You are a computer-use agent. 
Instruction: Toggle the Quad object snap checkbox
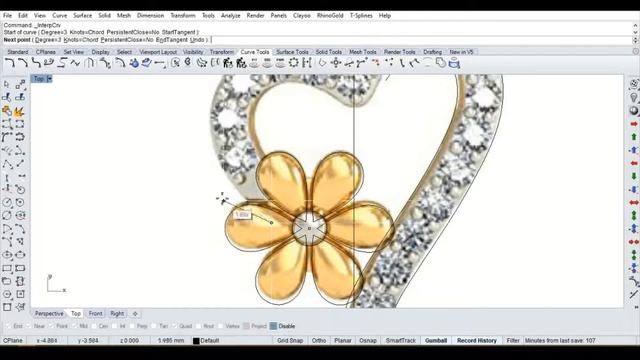coord(174,326)
